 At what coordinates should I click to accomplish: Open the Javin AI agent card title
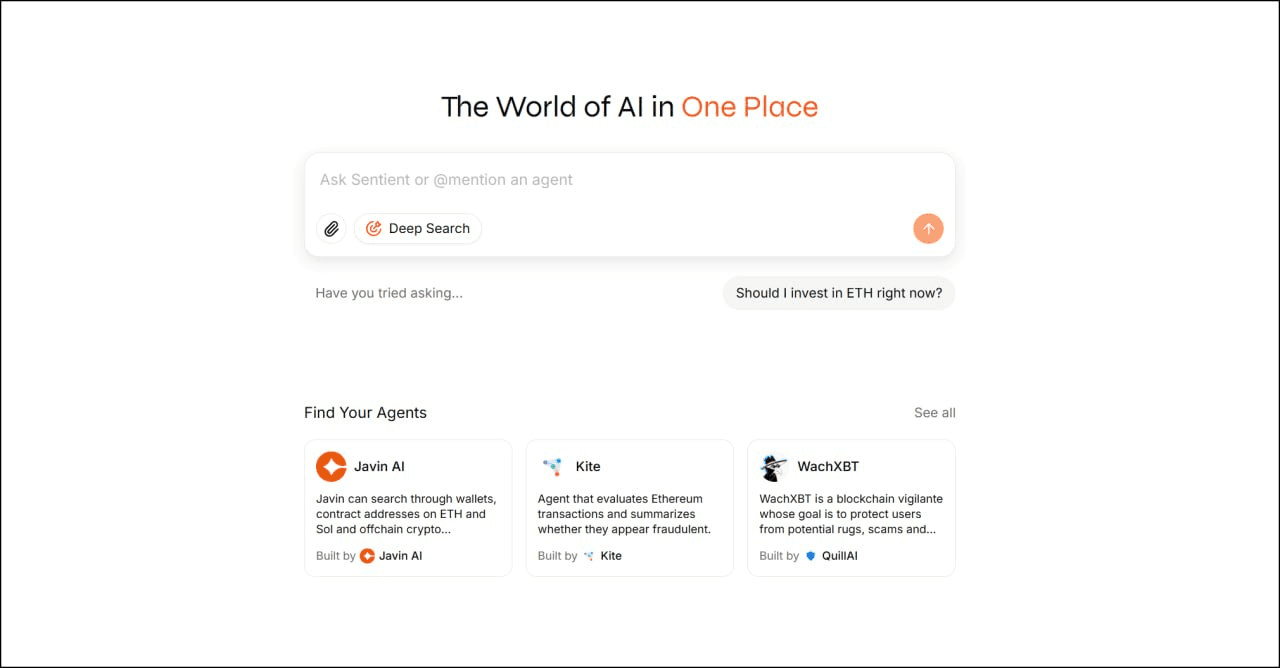click(379, 467)
